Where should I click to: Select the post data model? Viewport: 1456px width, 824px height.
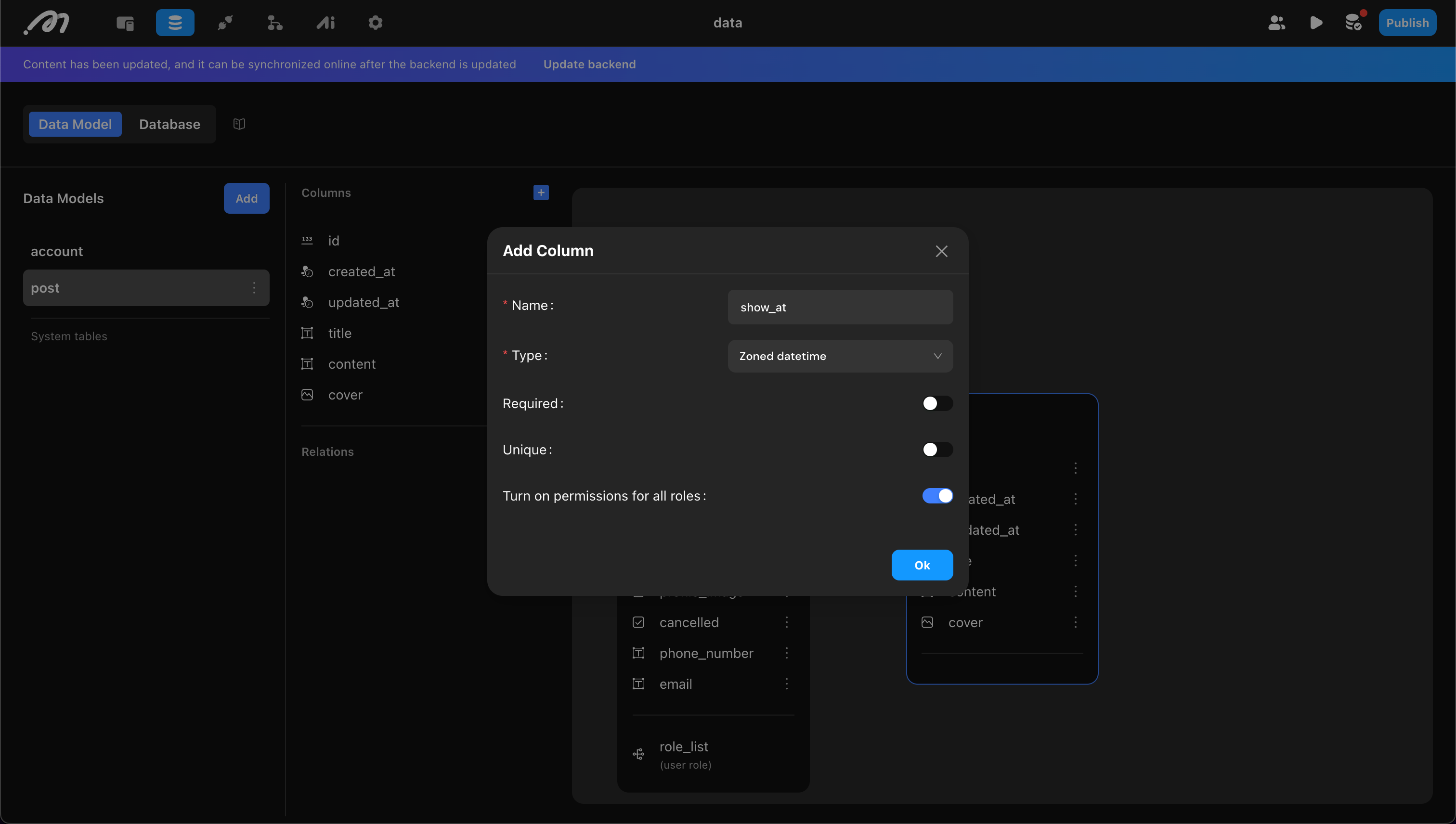[146, 287]
